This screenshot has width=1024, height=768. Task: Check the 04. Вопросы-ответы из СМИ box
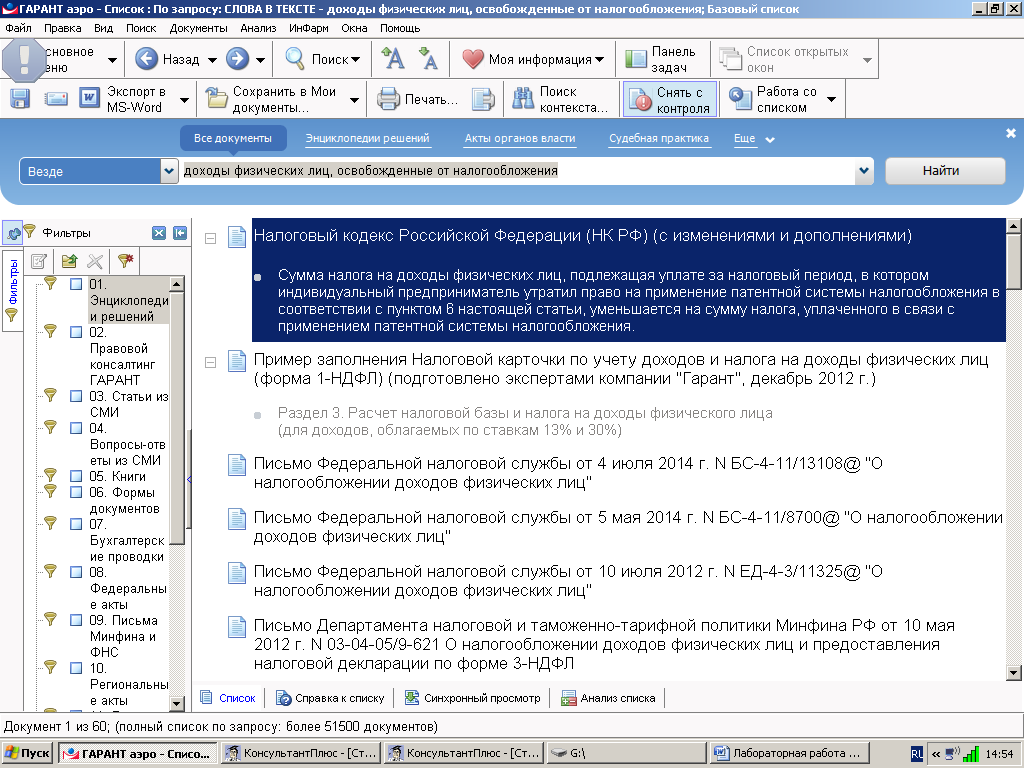pos(76,428)
